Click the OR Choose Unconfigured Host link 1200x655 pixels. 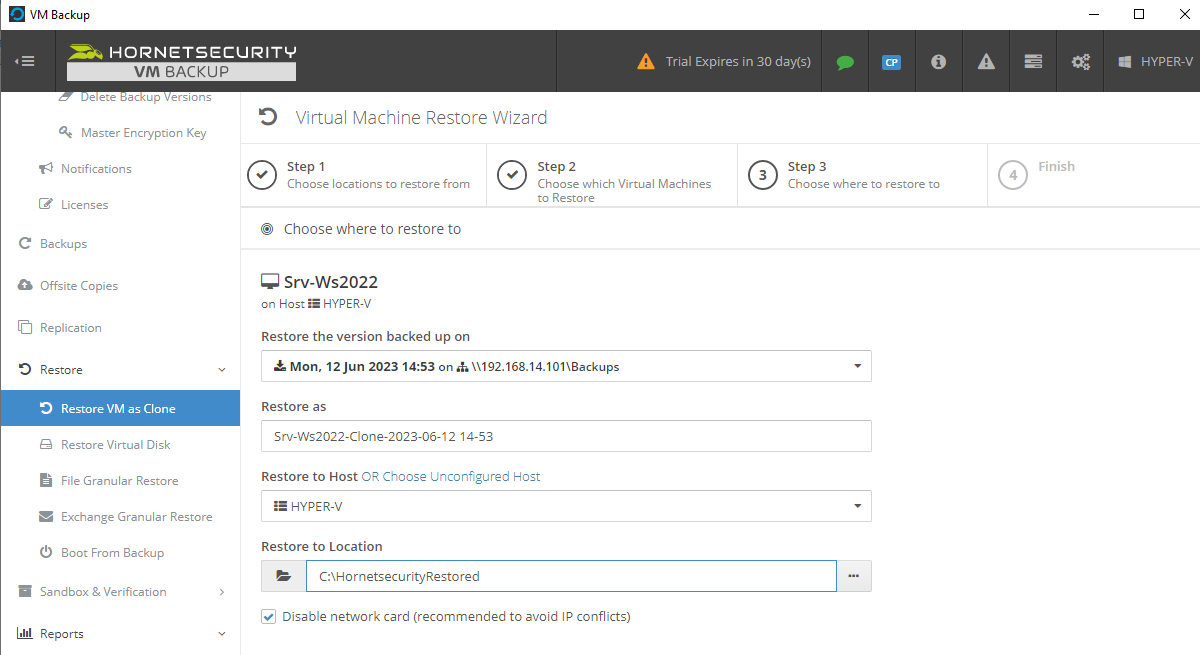[450, 477]
